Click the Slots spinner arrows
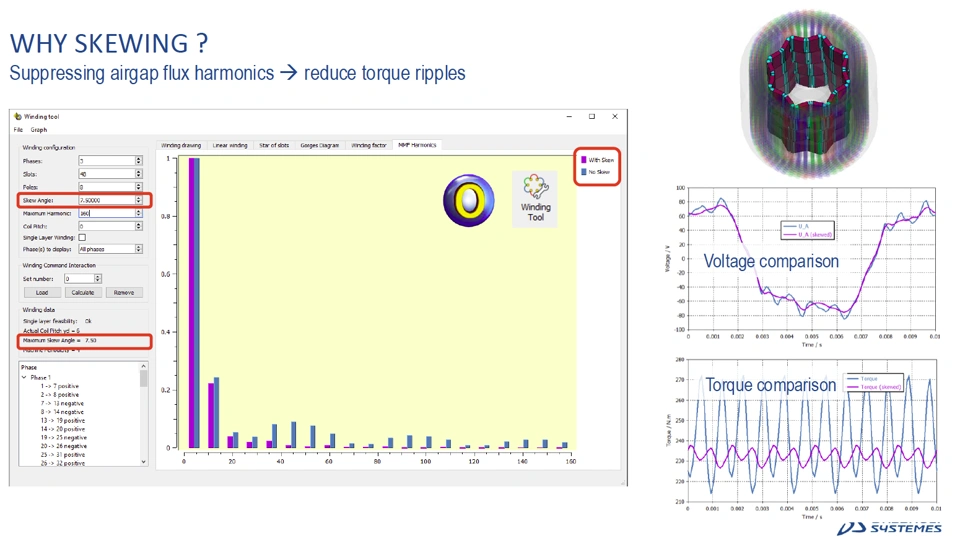This screenshot has width=960, height=544. click(139, 174)
